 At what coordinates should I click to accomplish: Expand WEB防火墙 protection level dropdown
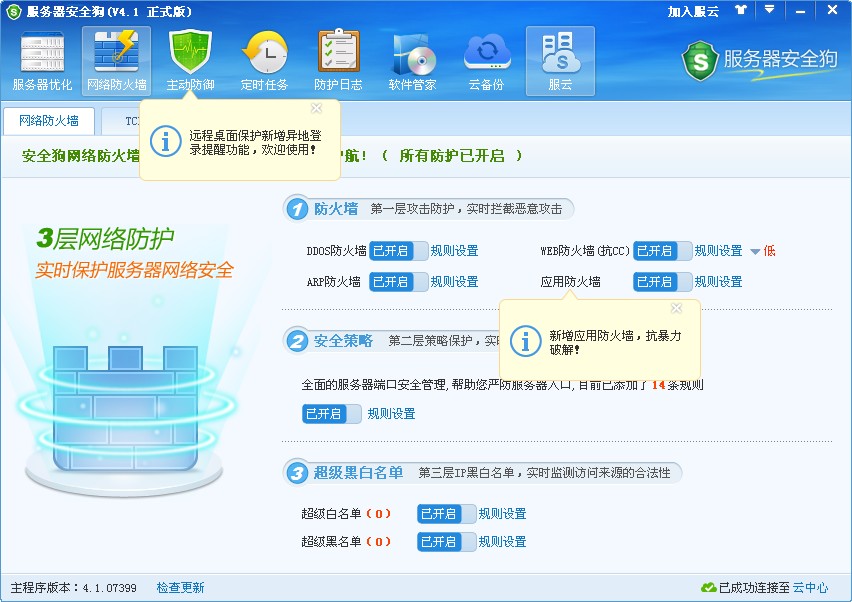(x=755, y=251)
